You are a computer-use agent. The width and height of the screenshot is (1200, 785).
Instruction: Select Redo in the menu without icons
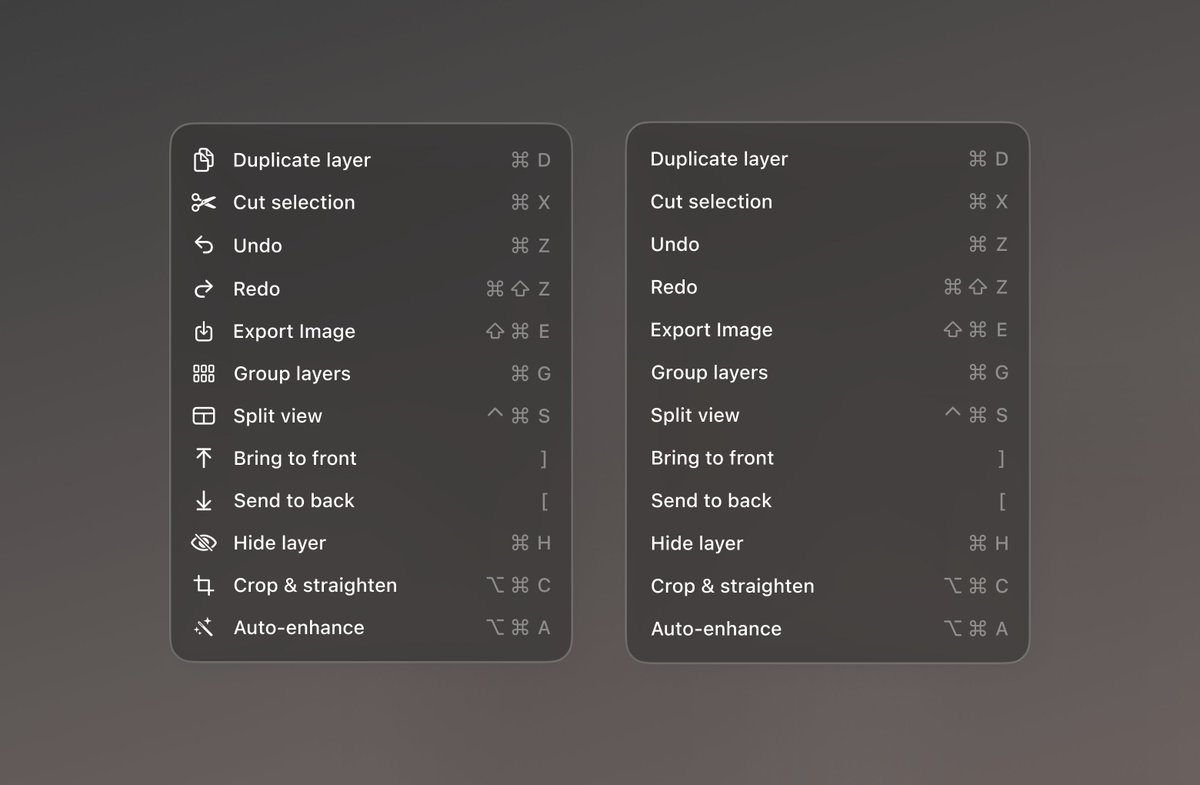pos(828,287)
